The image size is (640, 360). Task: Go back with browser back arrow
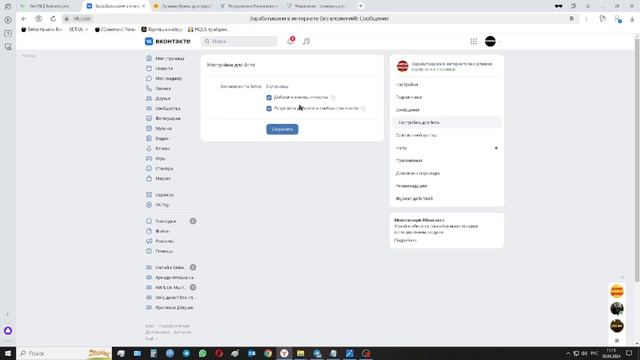(x=24, y=19)
